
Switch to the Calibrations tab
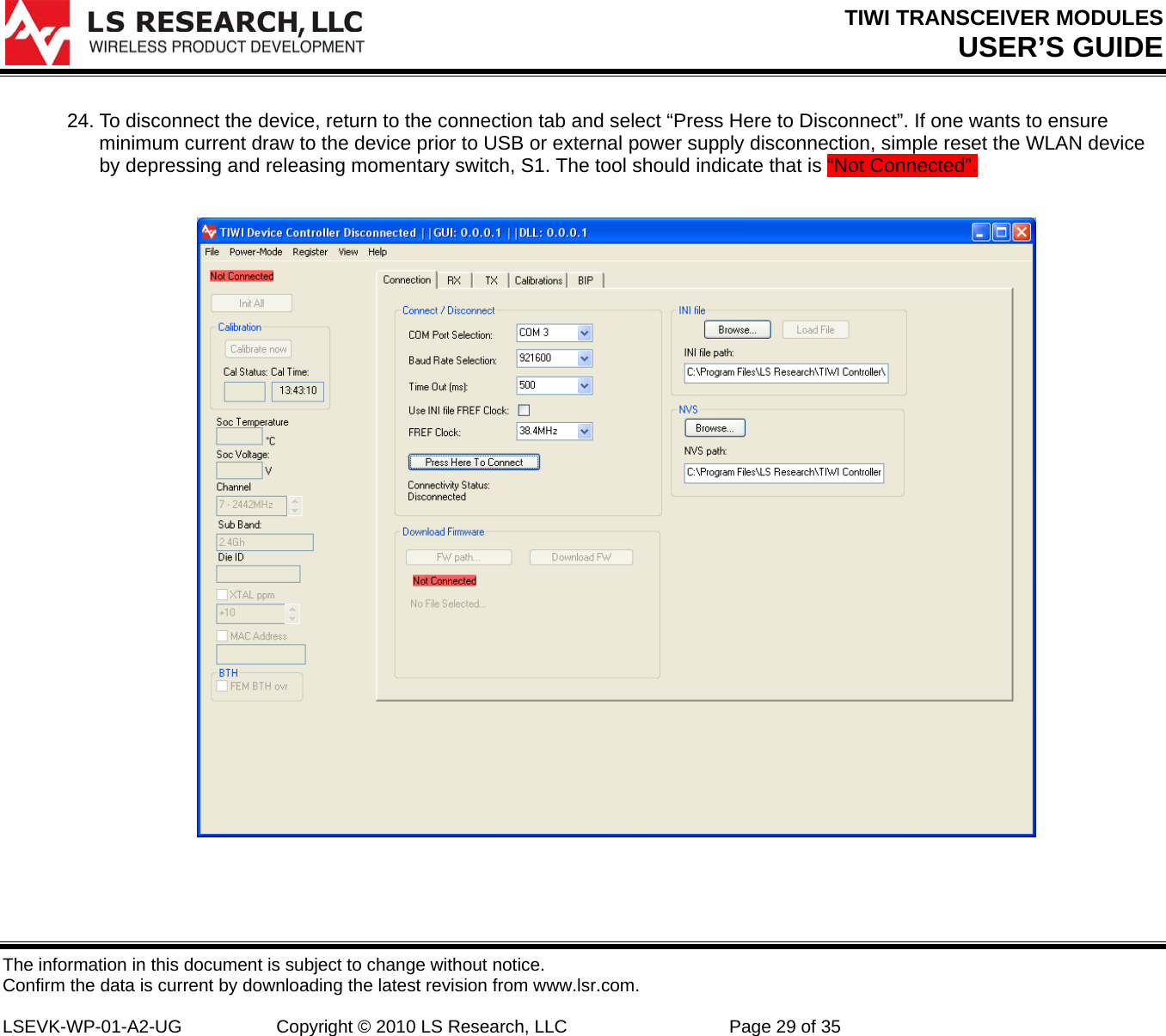(538, 281)
